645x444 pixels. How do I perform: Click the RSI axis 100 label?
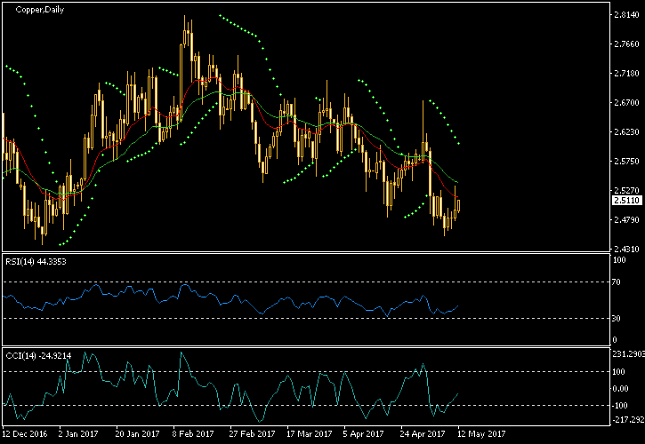coord(619,260)
